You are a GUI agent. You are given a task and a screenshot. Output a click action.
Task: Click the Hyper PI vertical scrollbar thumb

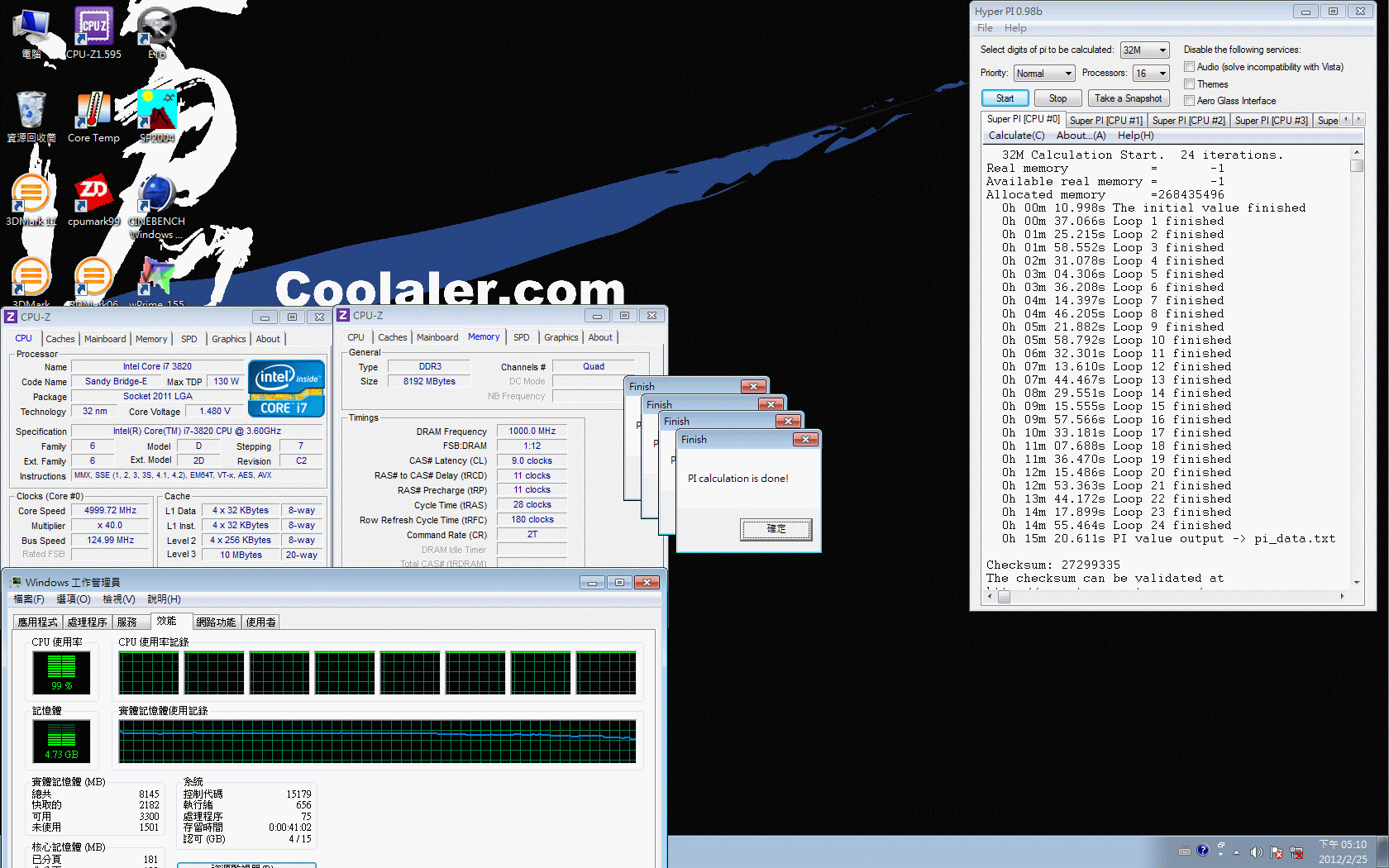tap(1356, 166)
